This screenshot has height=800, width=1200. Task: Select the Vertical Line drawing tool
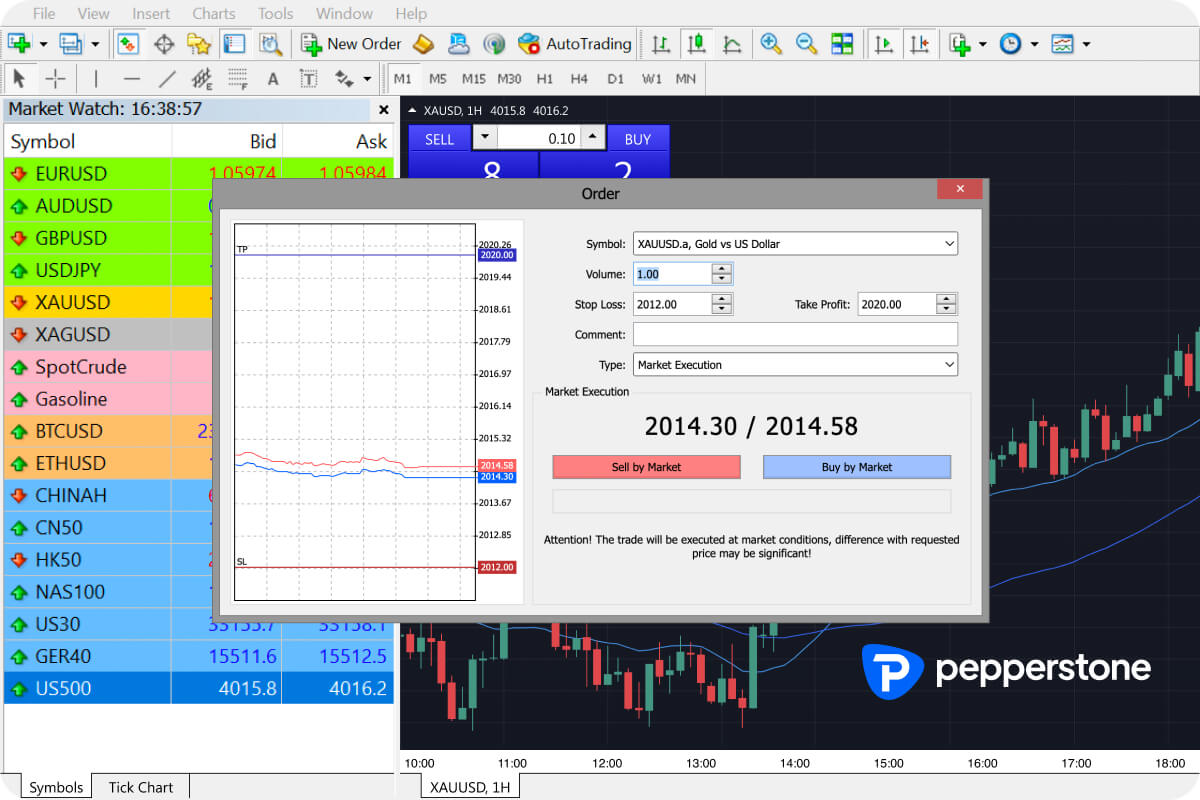point(96,79)
